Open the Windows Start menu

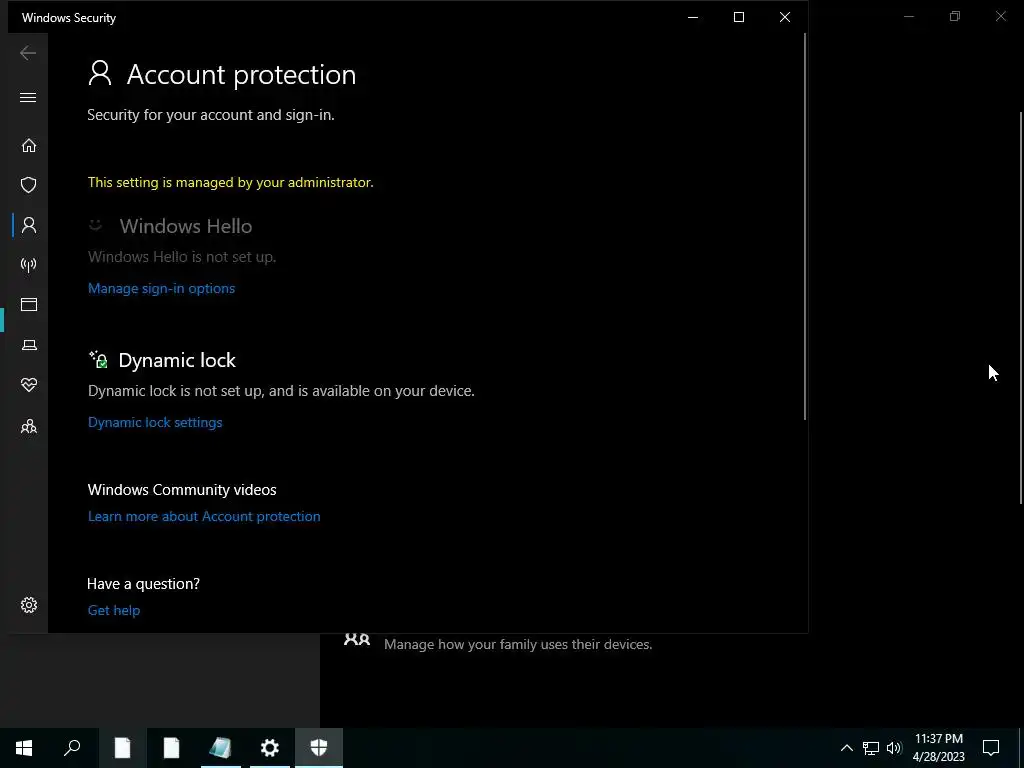[24, 748]
